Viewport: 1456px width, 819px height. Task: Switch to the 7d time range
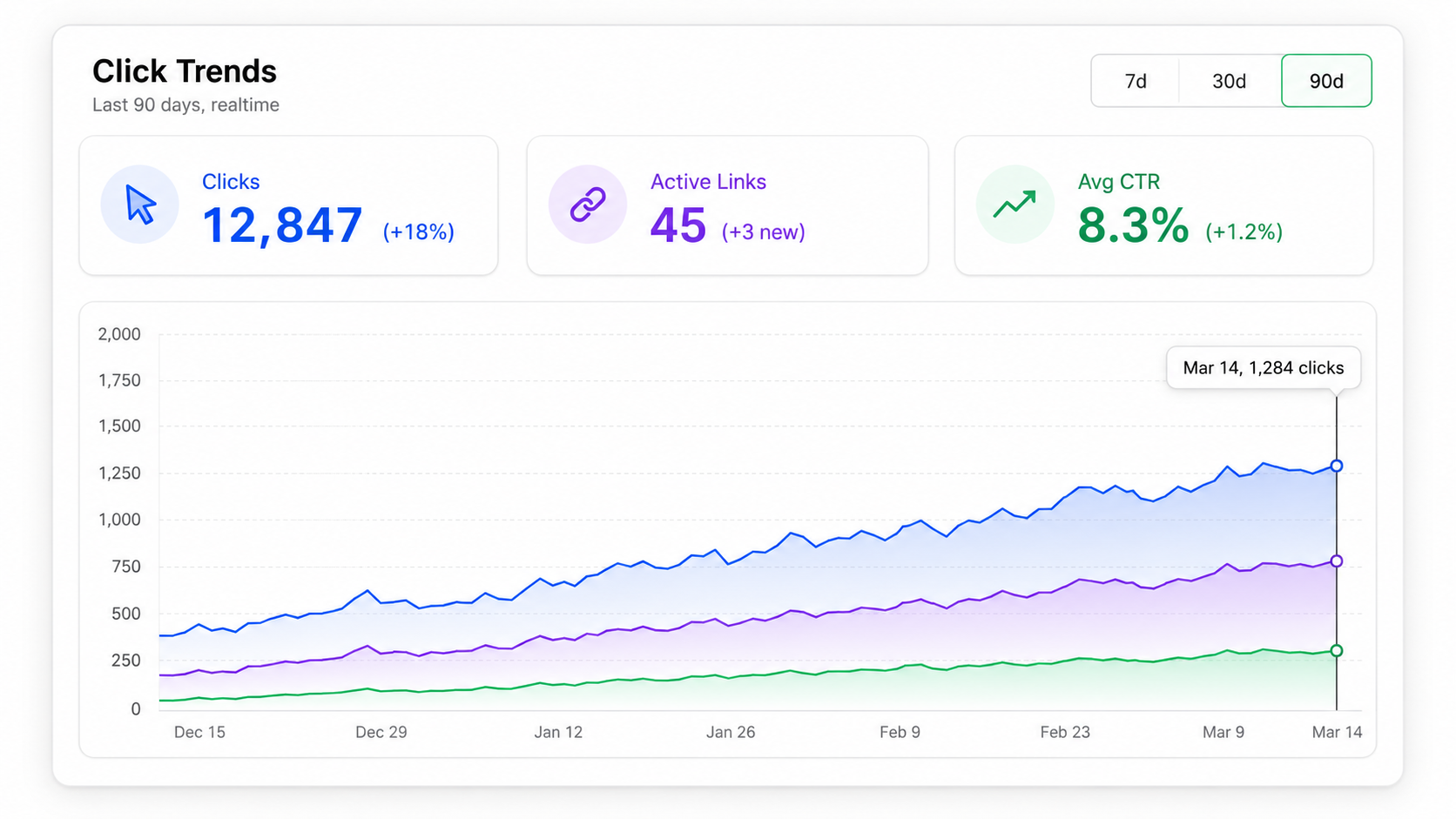point(1136,81)
